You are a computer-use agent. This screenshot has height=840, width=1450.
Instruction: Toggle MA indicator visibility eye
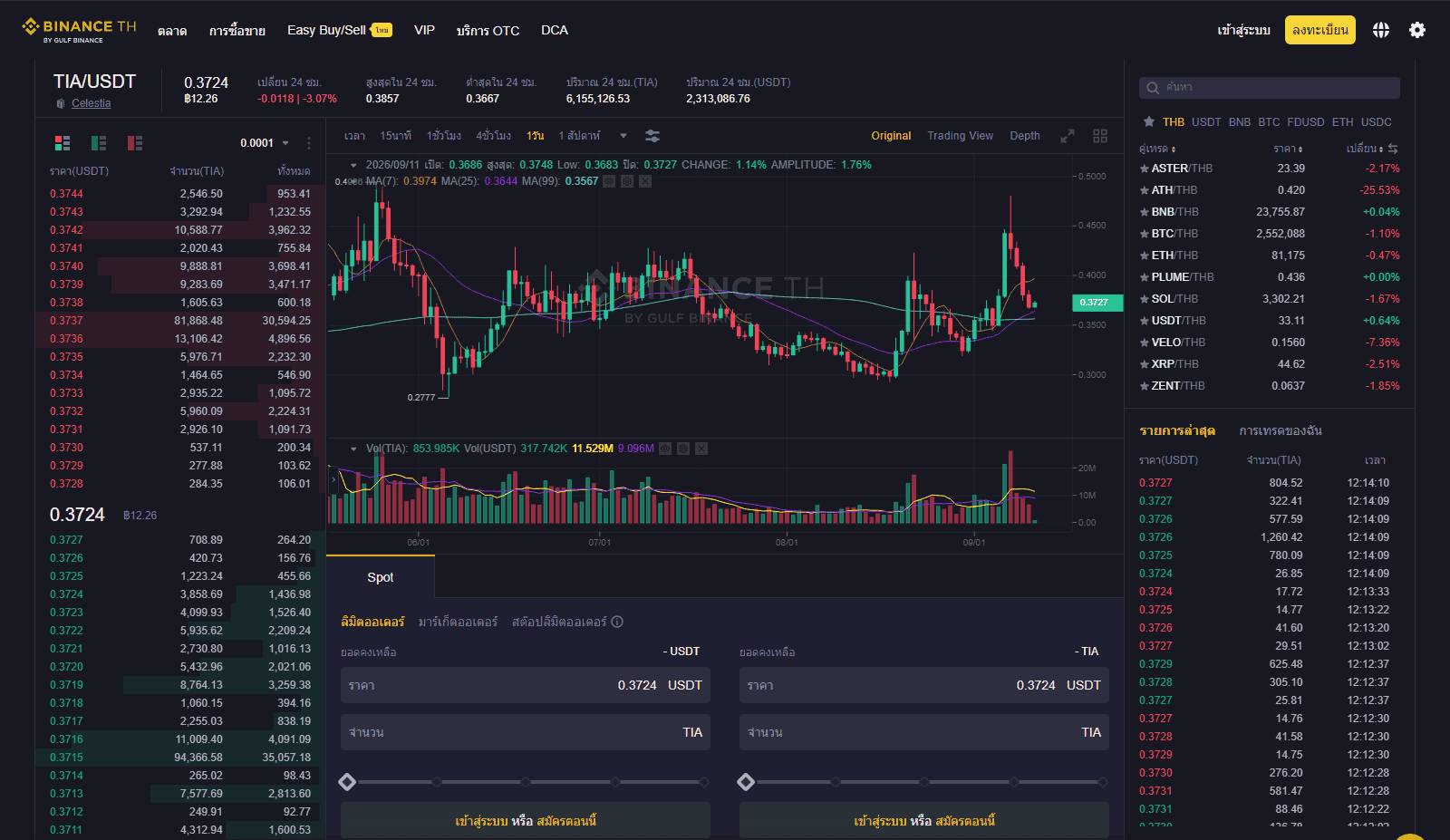tap(609, 181)
